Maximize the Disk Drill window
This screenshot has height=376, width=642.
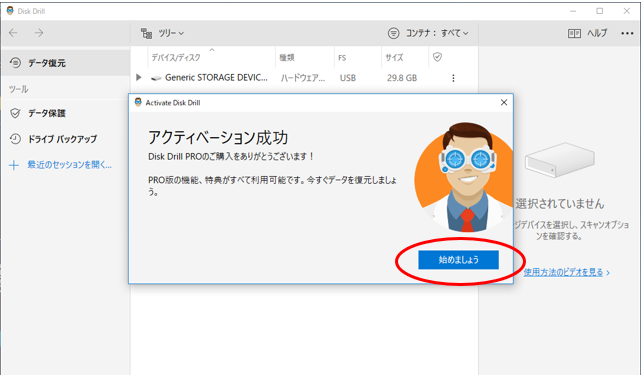pyautogui.click(x=599, y=11)
